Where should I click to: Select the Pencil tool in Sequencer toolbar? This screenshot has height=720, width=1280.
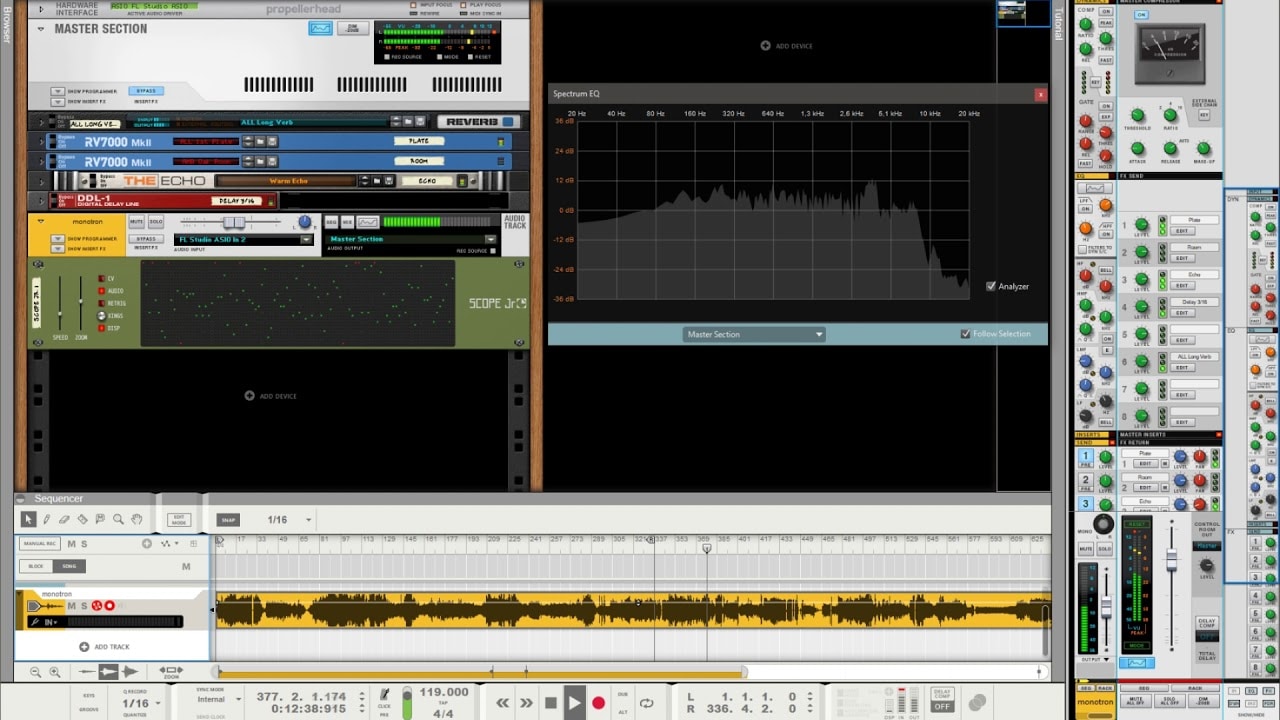(46, 519)
